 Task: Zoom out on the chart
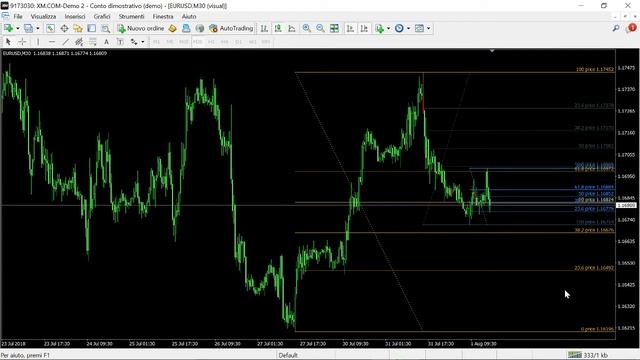point(320,28)
